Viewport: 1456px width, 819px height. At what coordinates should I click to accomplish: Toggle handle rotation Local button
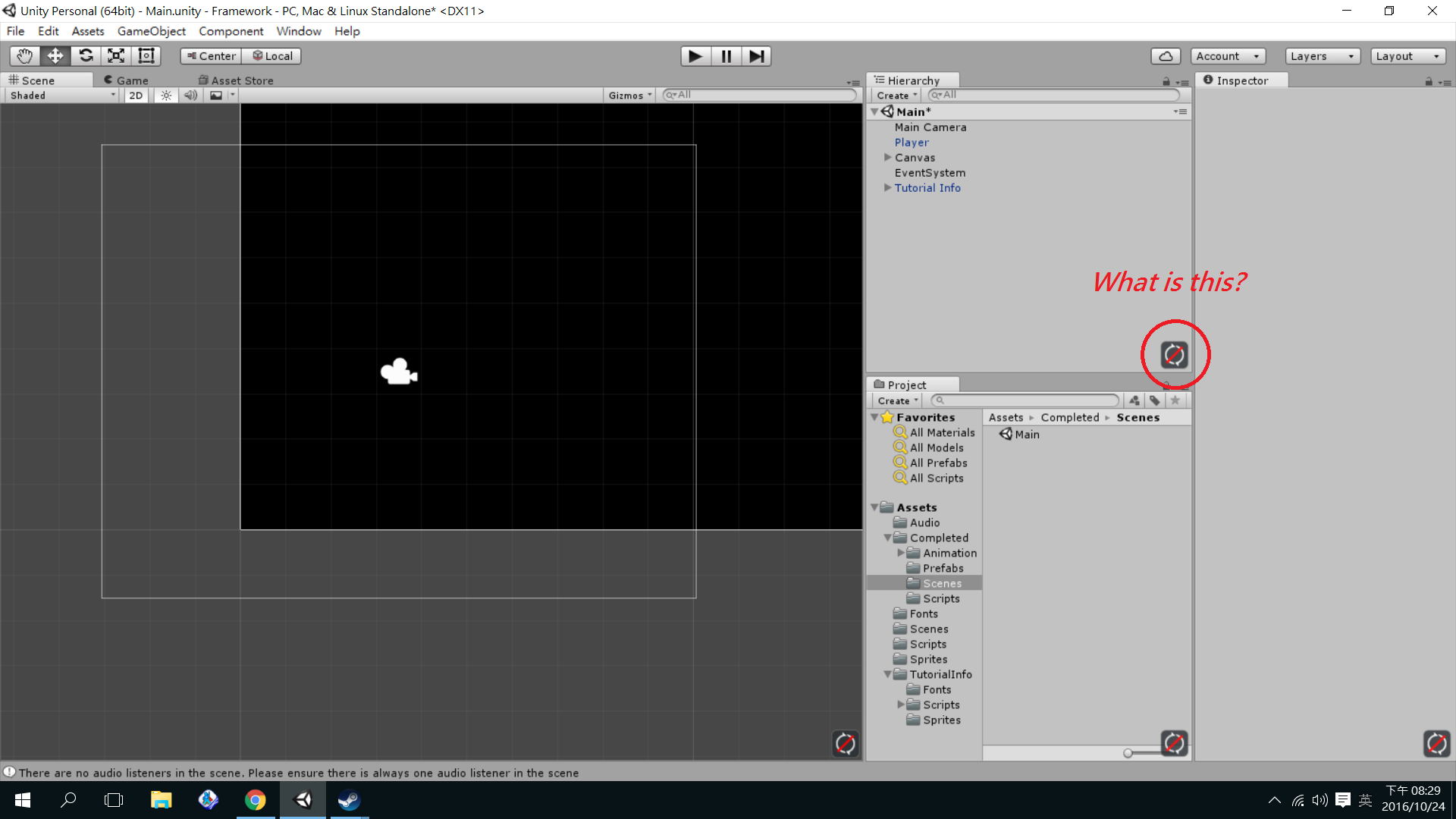pyautogui.click(x=271, y=56)
